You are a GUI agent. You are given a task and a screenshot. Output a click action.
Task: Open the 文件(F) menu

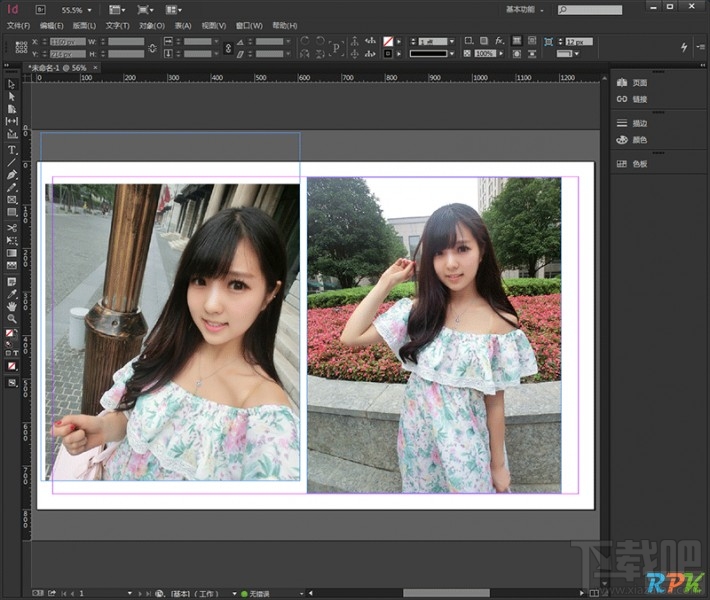pyautogui.click(x=18, y=25)
